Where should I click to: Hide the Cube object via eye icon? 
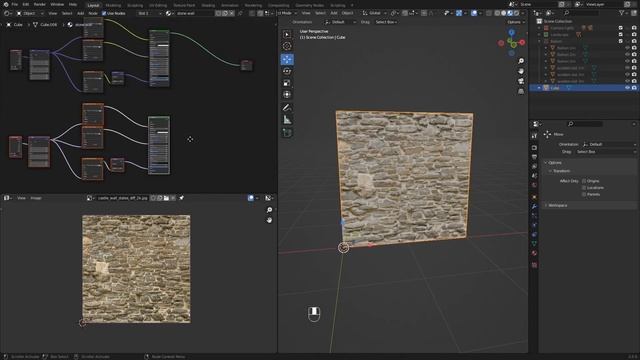[627, 88]
